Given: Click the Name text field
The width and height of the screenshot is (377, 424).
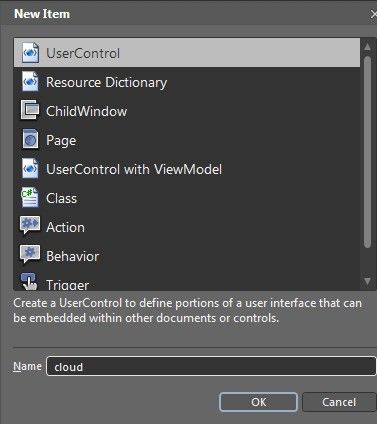Looking at the screenshot, I should 211,366.
